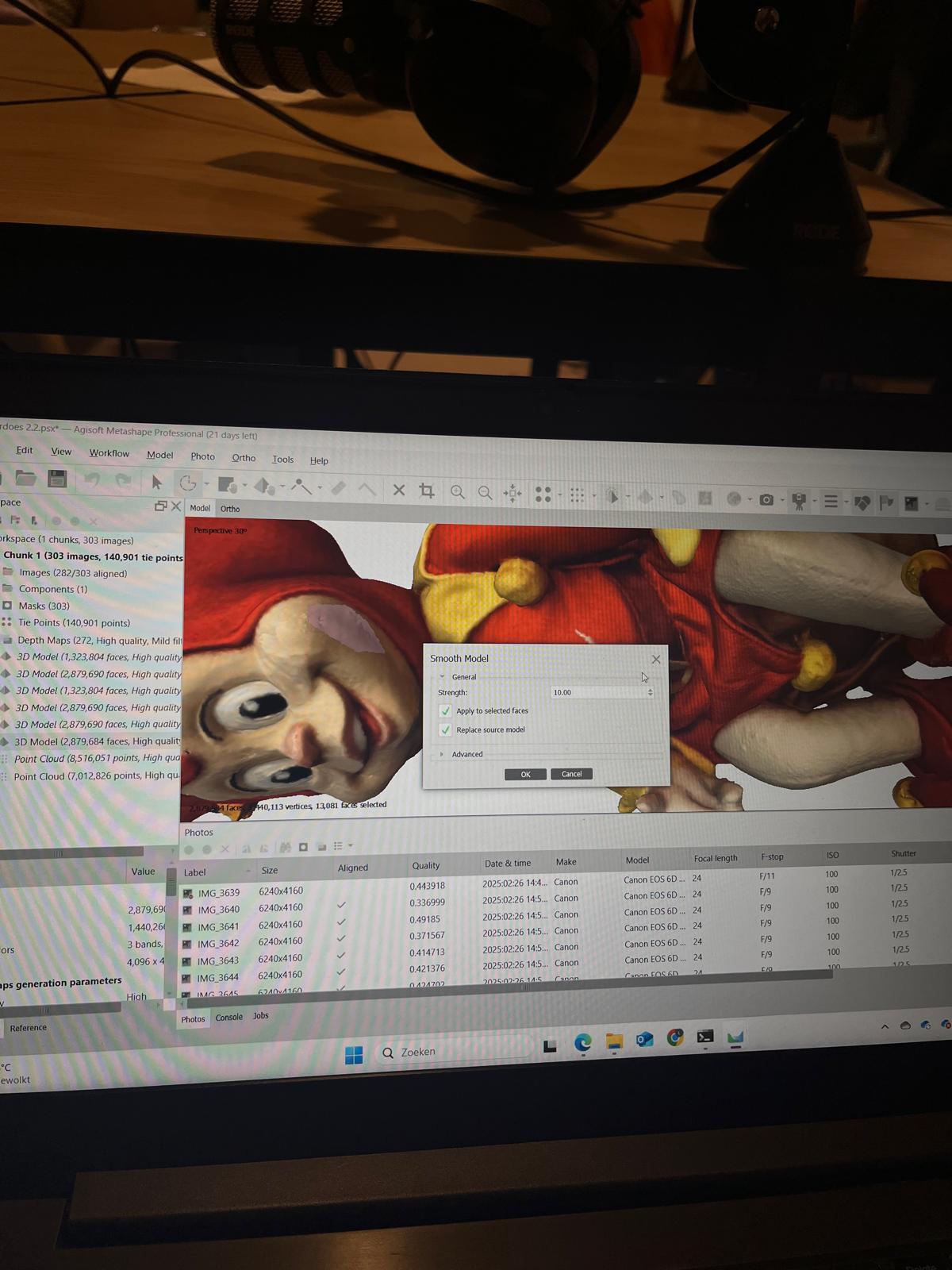Toggle the Replace source model checkbox
Image resolution: width=952 pixels, height=1270 pixels.
point(446,730)
